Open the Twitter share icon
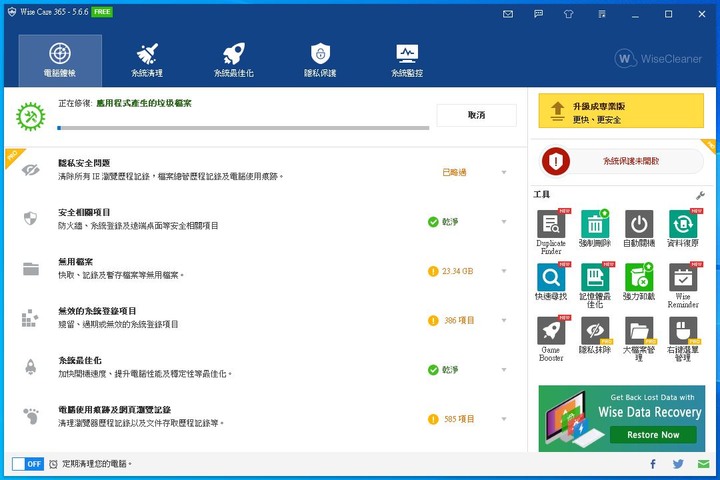The image size is (720, 480). click(x=678, y=464)
